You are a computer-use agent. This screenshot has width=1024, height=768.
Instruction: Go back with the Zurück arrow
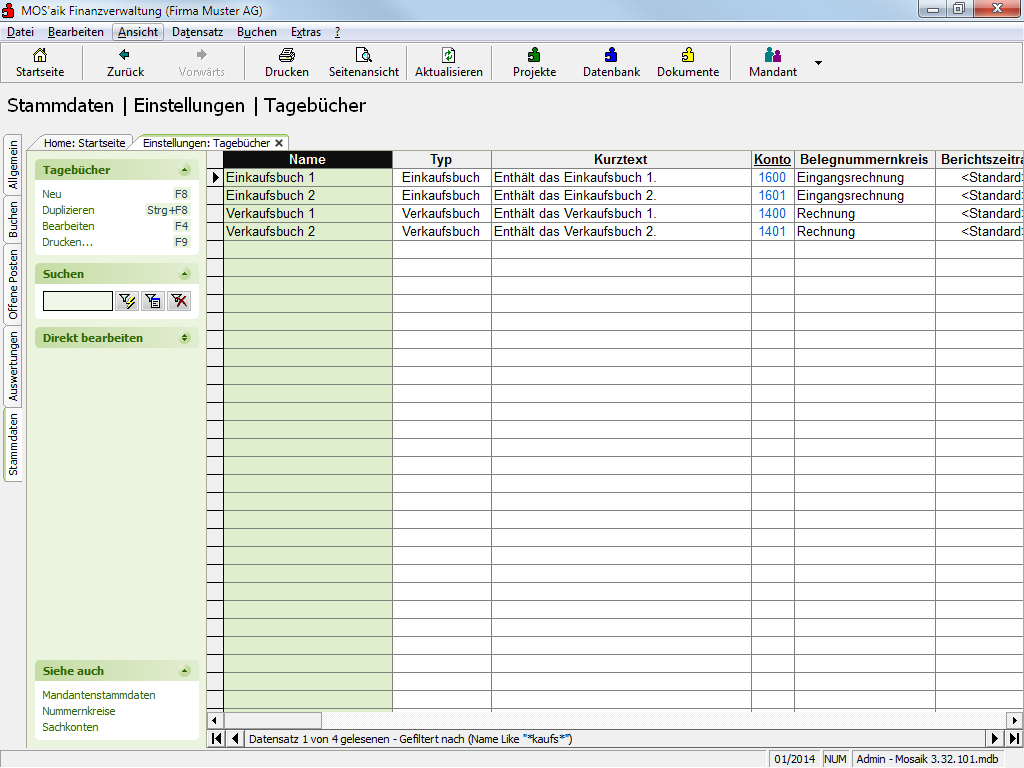125,56
